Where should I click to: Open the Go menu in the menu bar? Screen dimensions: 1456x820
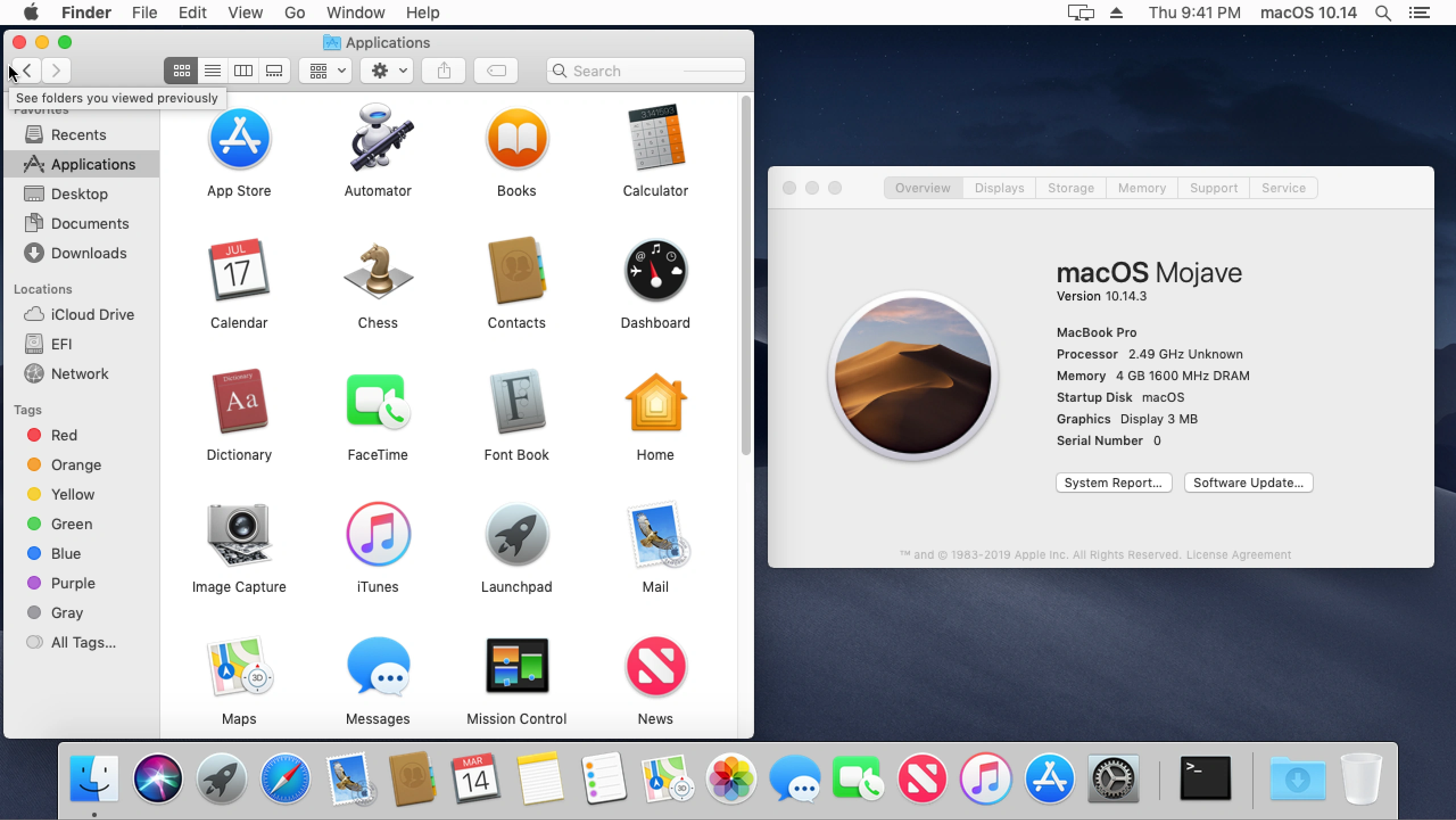pos(294,12)
